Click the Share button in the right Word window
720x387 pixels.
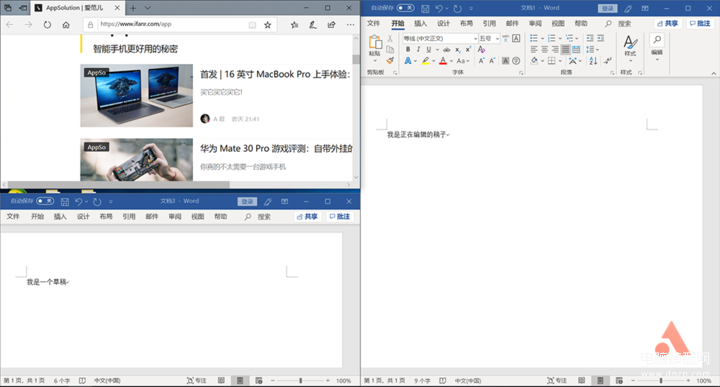(668, 23)
